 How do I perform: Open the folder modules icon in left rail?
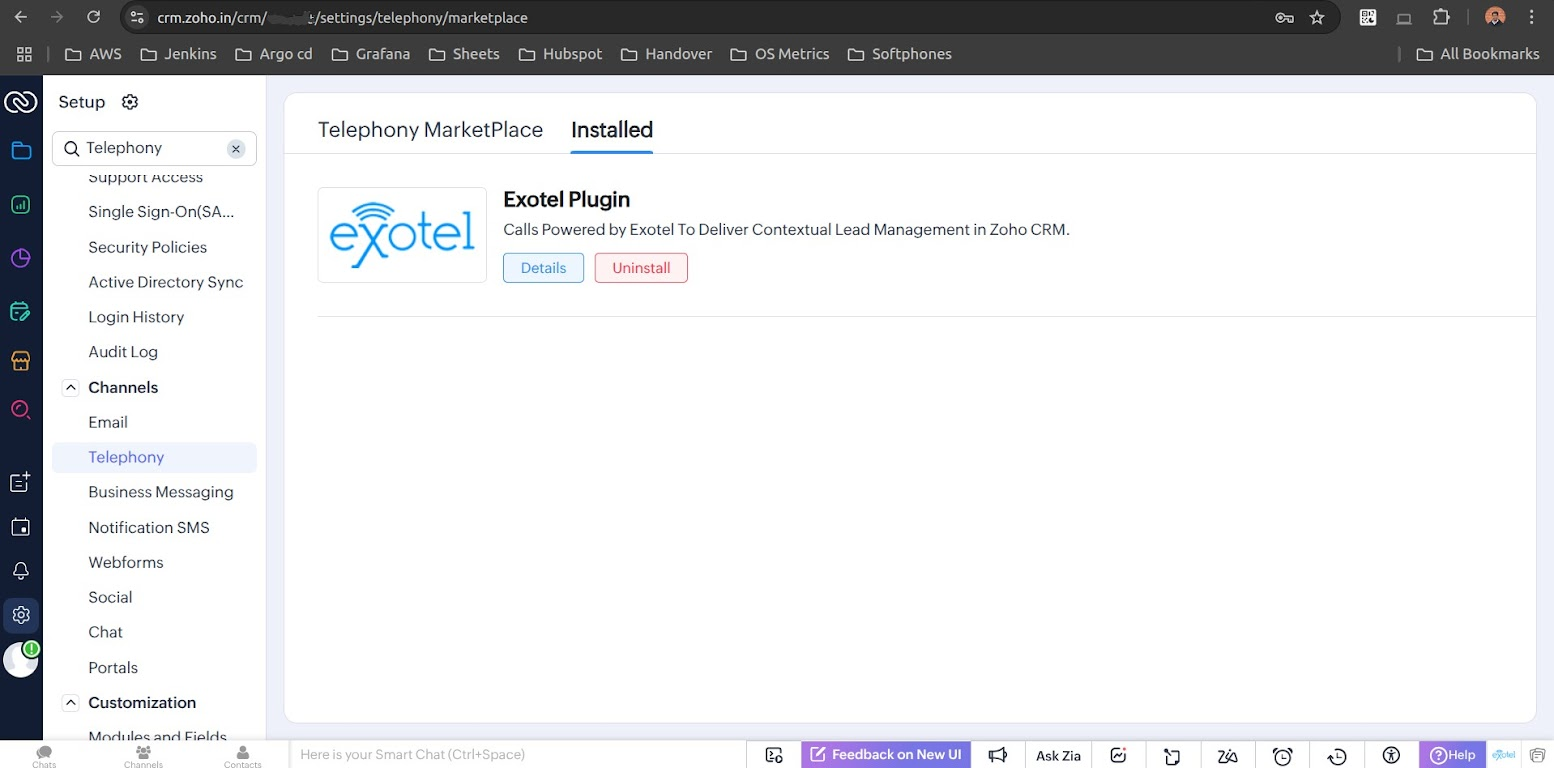pos(21,151)
